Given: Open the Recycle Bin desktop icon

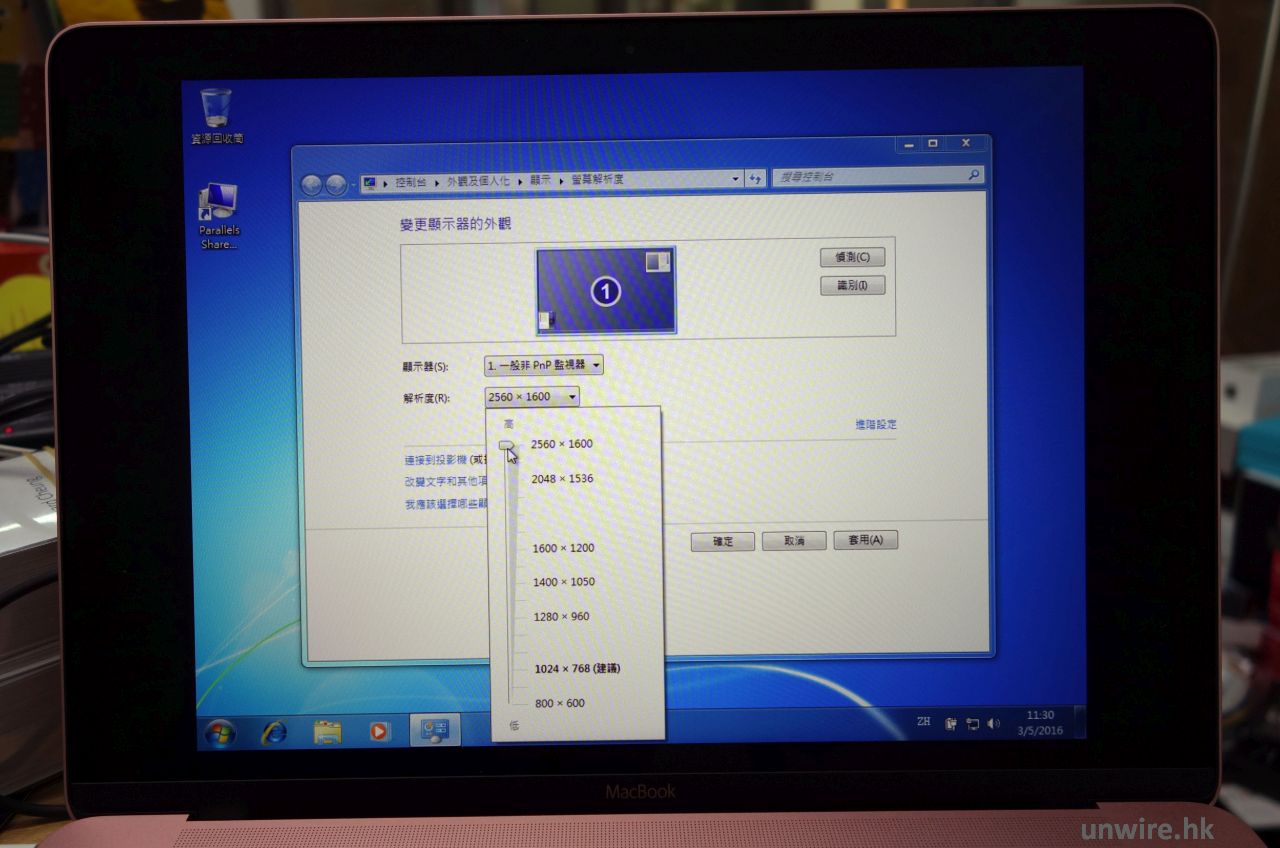Looking at the screenshot, I should 216,109.
